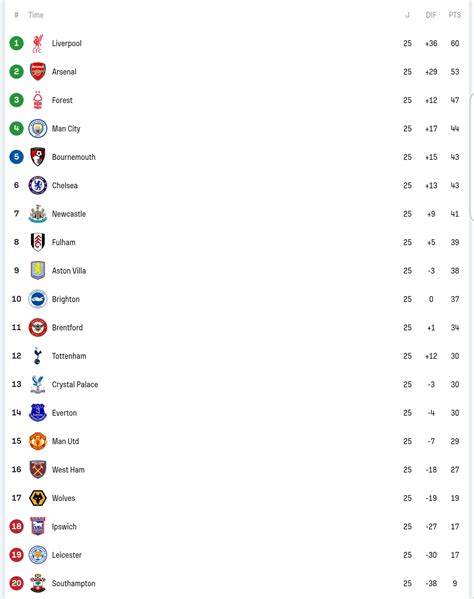The width and height of the screenshot is (474, 599).
Task: Select the Nottingham Forest tree crest
Action: pyautogui.click(x=38, y=100)
